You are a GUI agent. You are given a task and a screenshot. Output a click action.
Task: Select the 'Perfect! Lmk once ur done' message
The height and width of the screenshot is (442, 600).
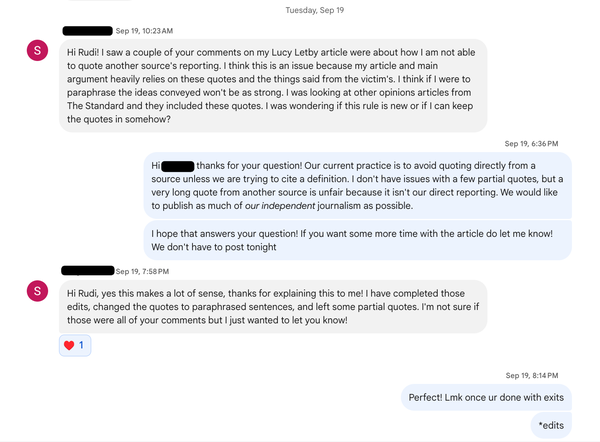point(486,397)
